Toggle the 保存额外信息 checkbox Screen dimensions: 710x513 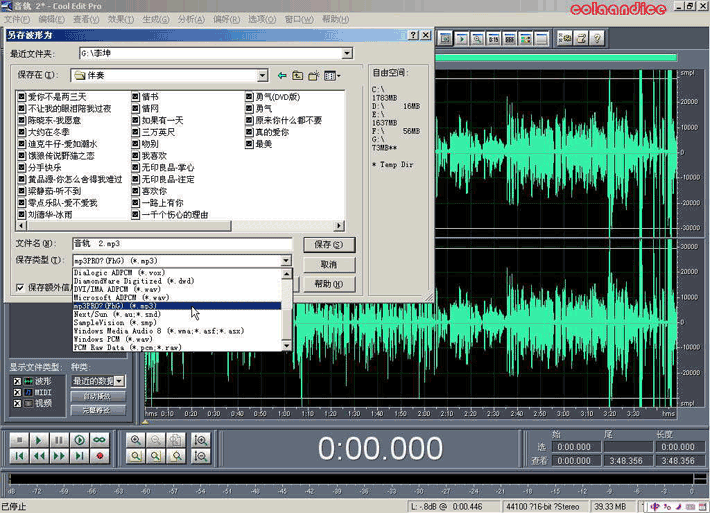(x=21, y=288)
